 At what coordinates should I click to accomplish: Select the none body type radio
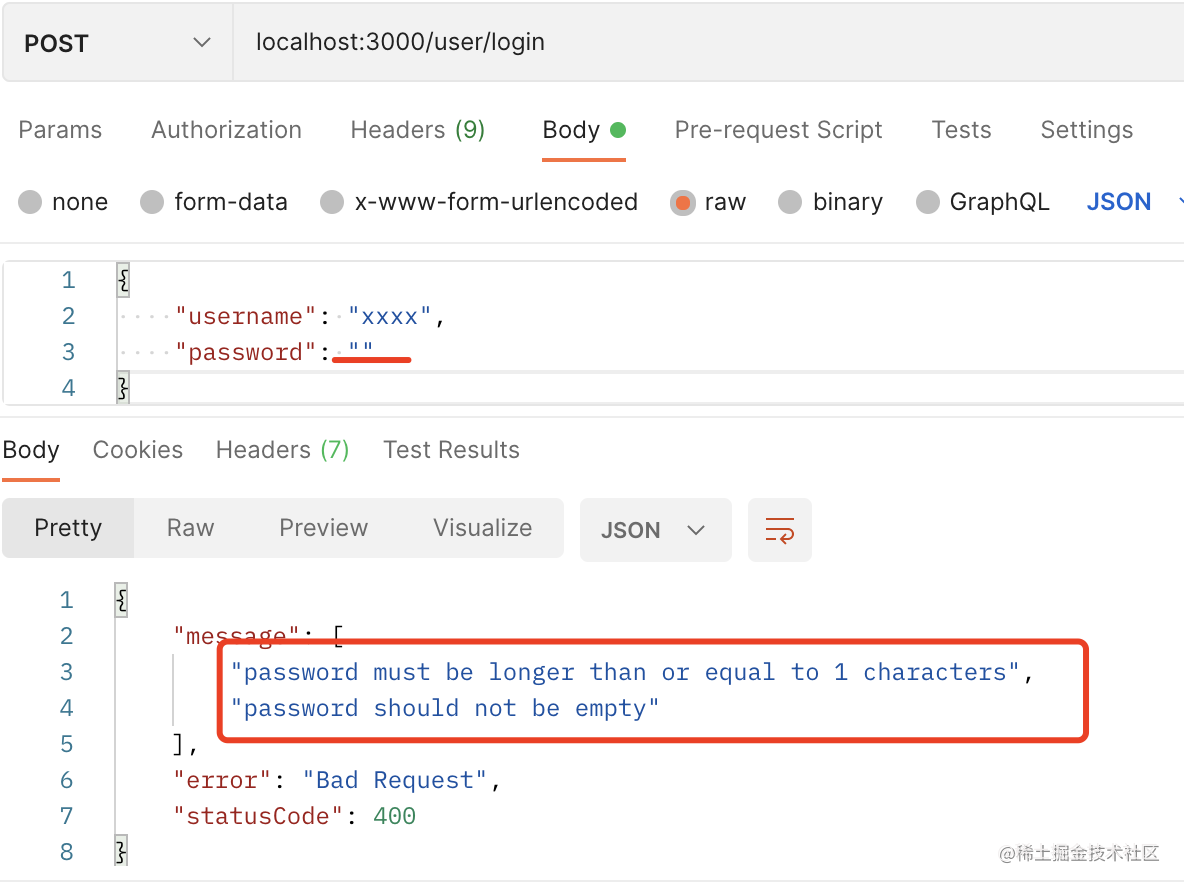tap(31, 202)
